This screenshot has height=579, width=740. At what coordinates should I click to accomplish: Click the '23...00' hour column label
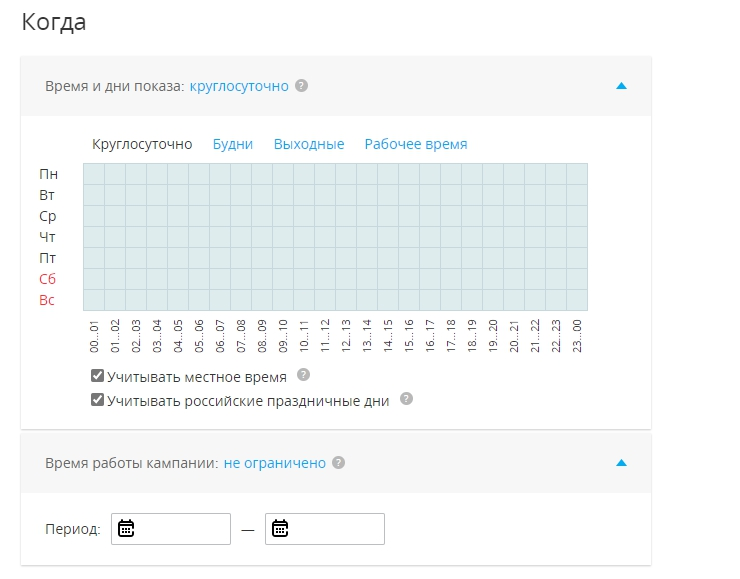577,336
